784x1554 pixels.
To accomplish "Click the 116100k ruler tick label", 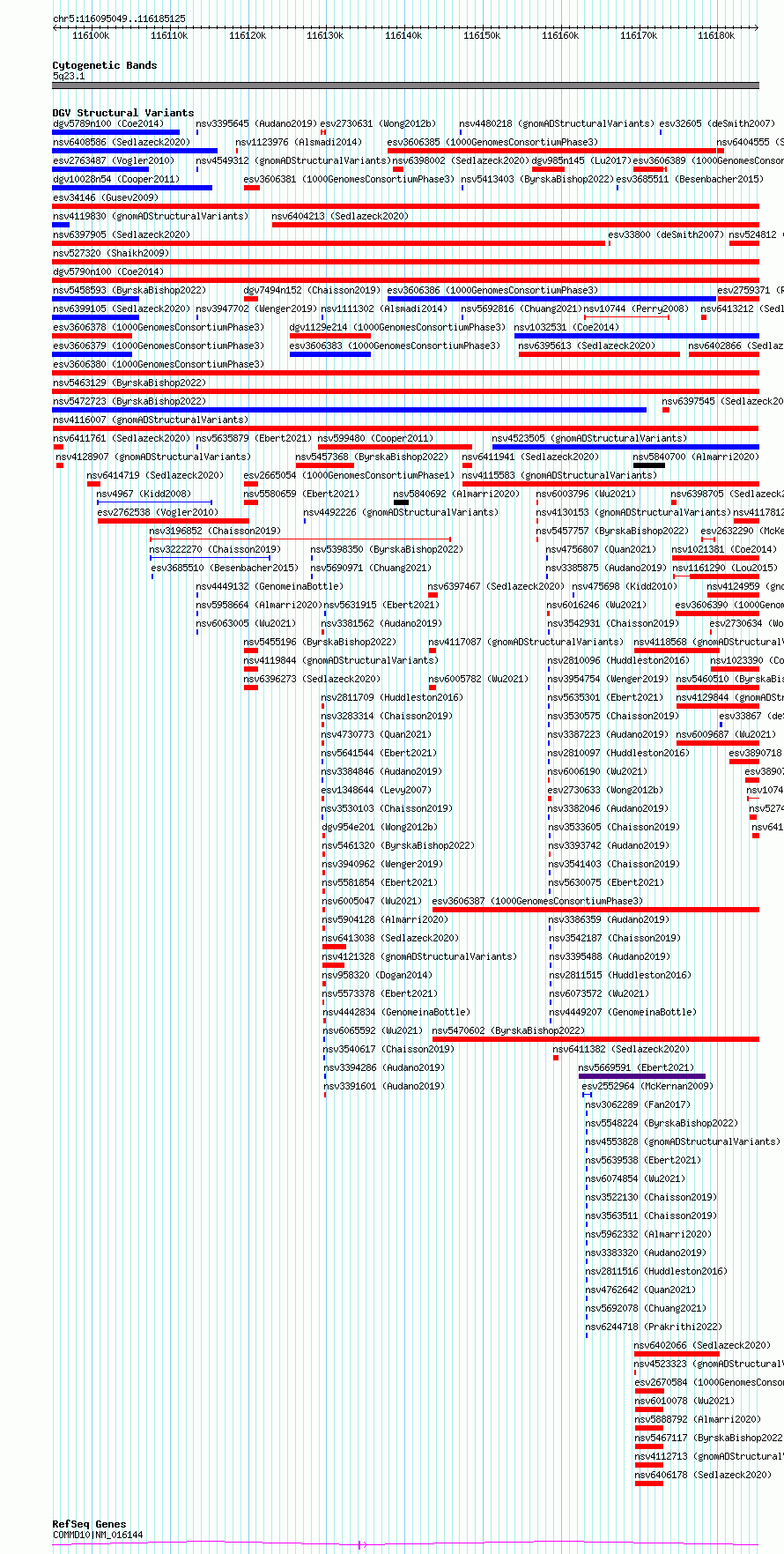I will (91, 35).
